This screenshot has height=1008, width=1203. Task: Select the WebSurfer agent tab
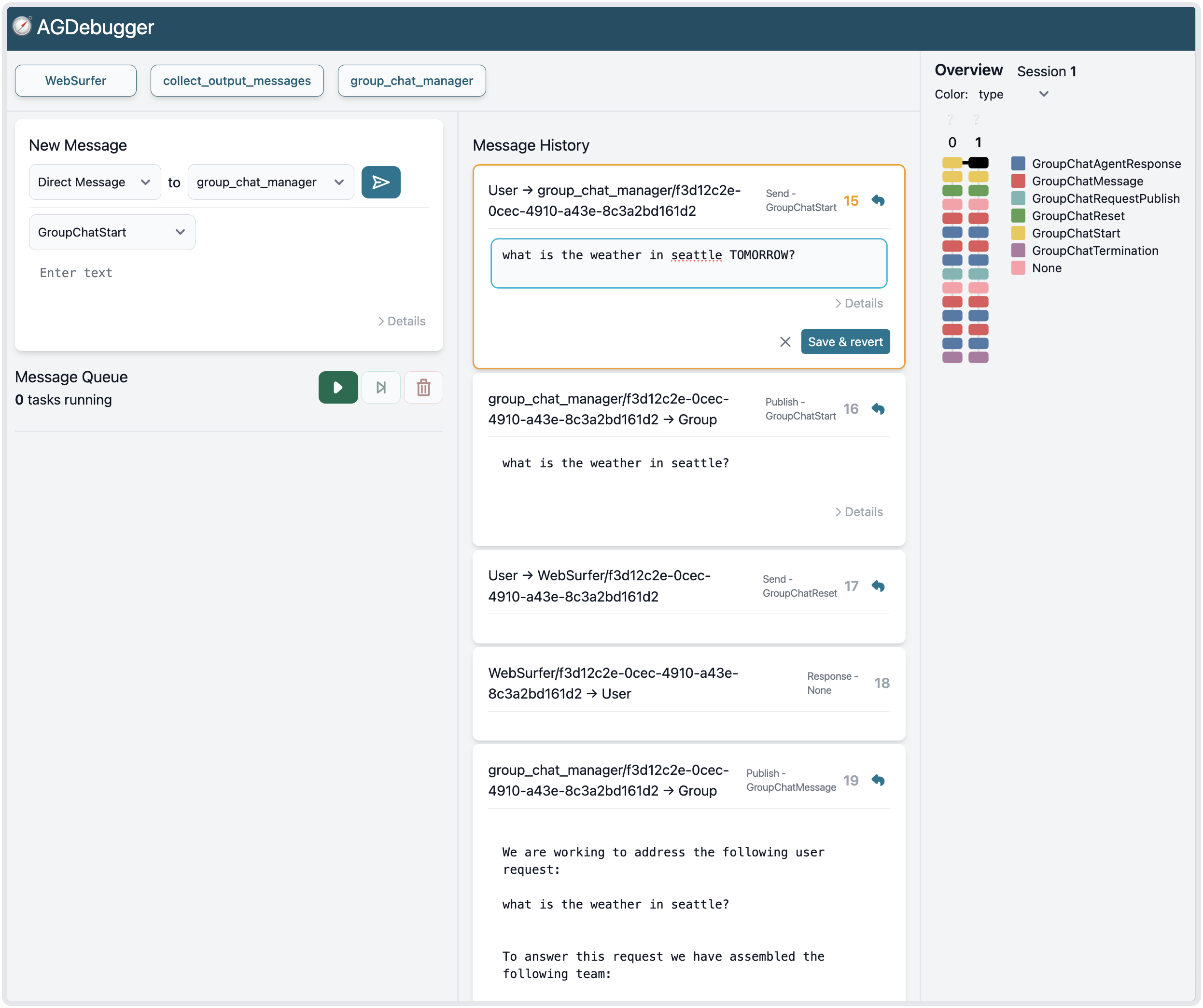pos(76,81)
